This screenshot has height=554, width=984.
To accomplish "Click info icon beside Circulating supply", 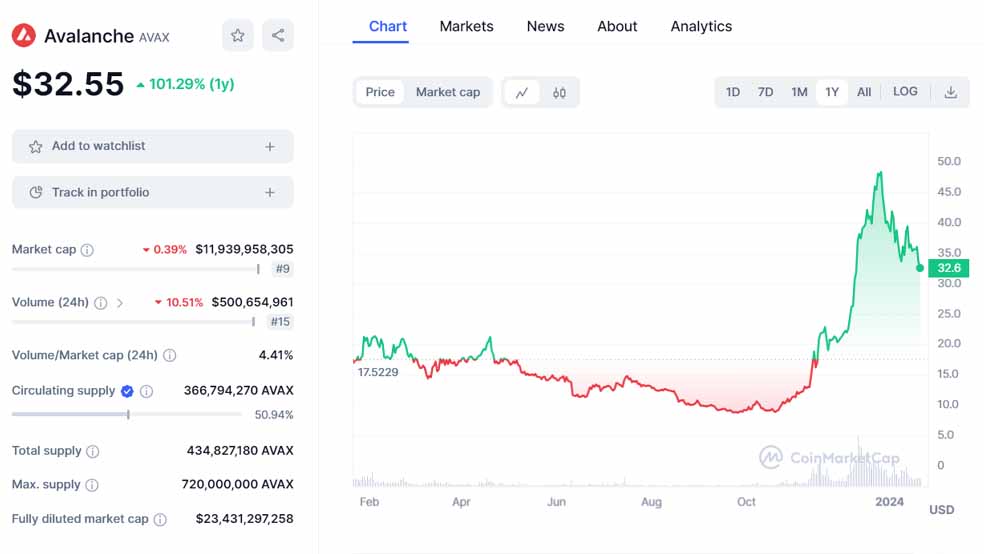I will [146, 391].
